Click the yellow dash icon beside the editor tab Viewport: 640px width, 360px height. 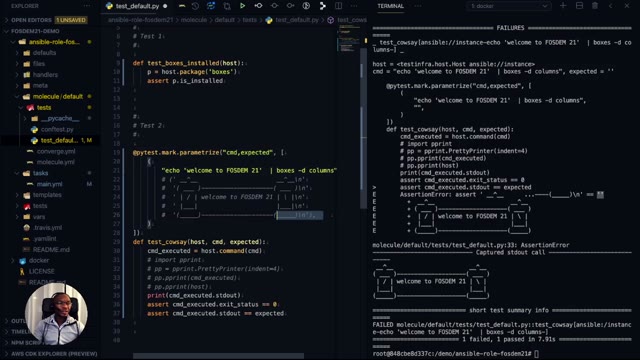coord(182,6)
